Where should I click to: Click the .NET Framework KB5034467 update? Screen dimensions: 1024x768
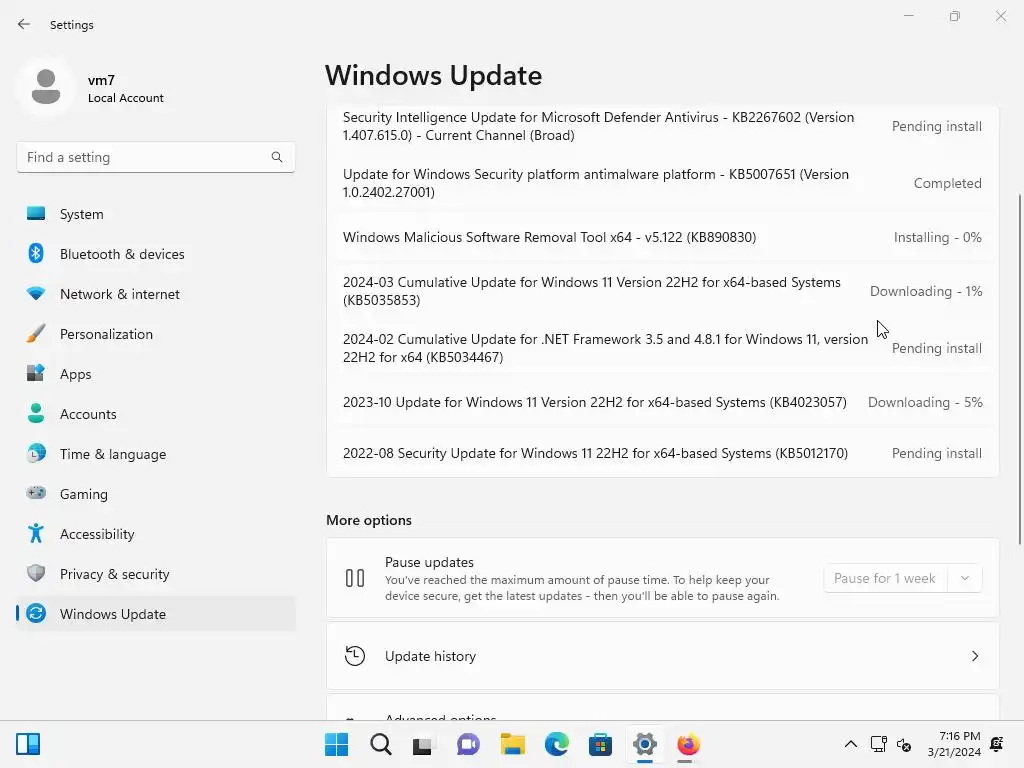(662, 348)
